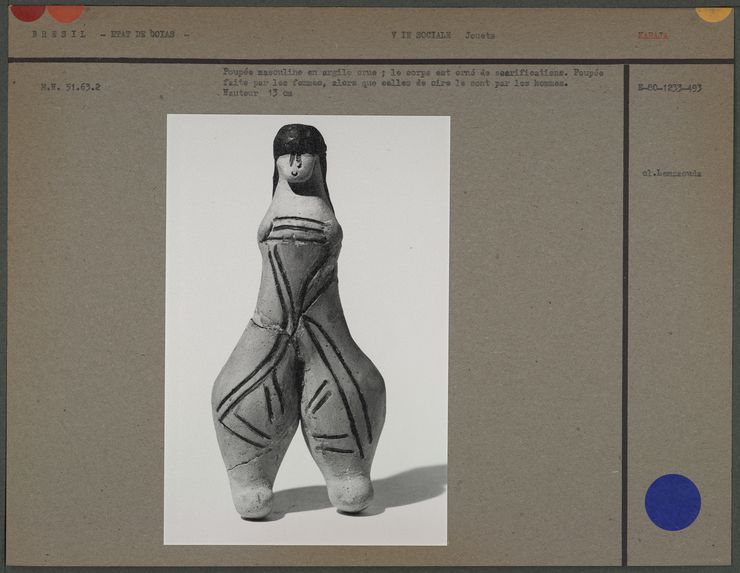Click the M.H. 51.63.2 inventory number
Image resolution: width=740 pixels, height=573 pixels.
coord(70,87)
